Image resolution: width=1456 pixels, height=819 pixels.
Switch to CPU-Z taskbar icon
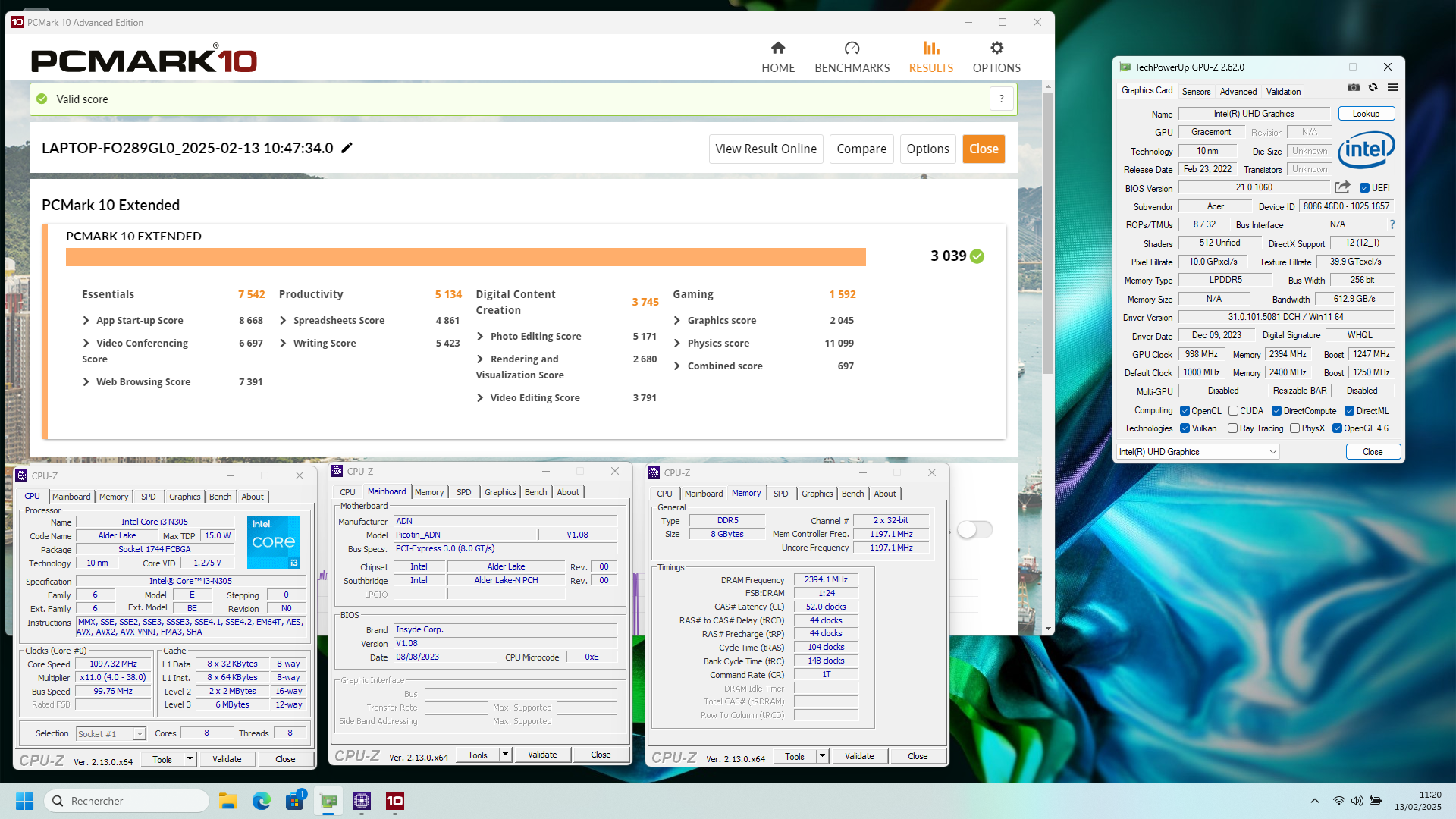[x=362, y=801]
